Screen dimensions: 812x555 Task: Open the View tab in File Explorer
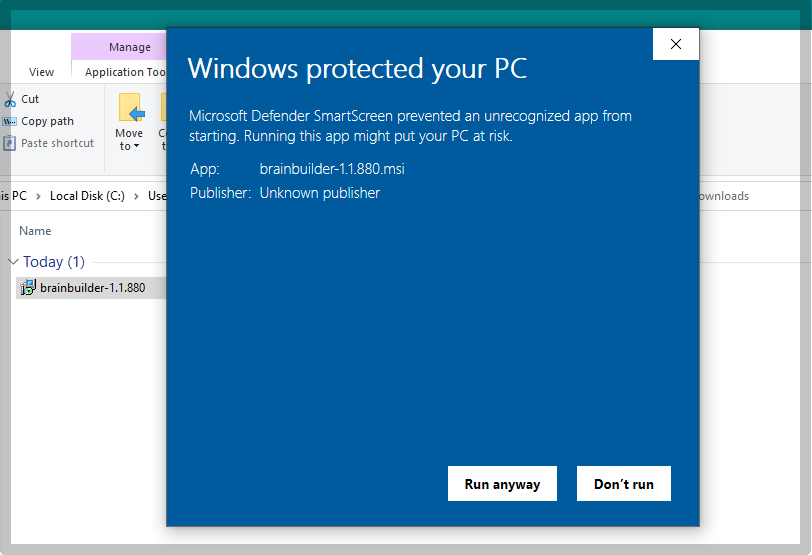41,72
